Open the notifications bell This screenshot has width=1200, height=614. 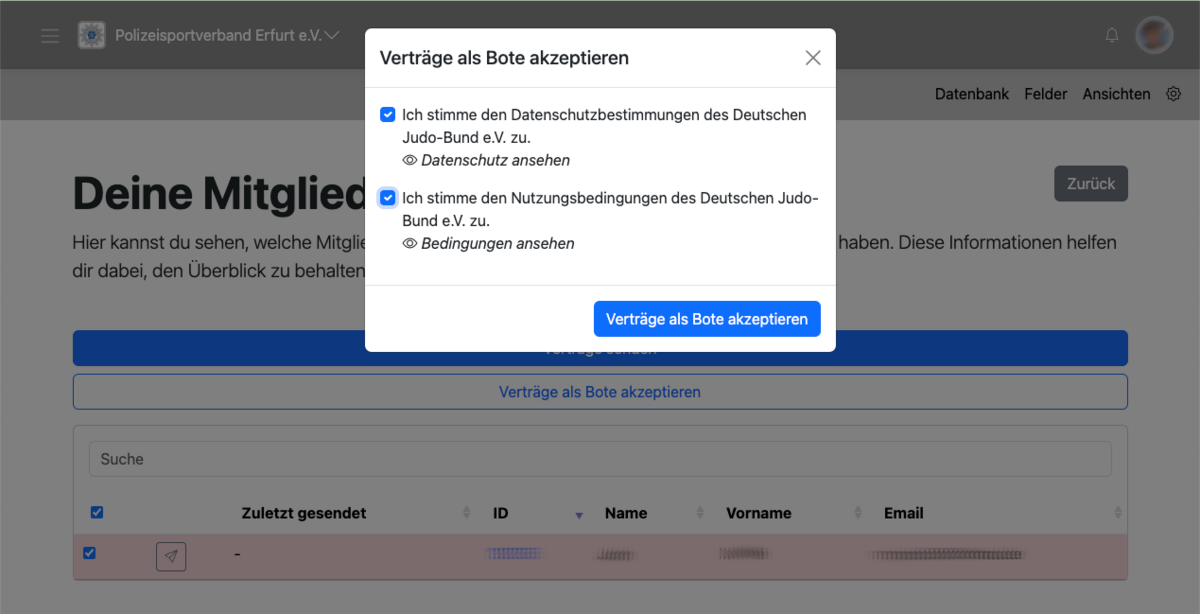tap(1112, 35)
